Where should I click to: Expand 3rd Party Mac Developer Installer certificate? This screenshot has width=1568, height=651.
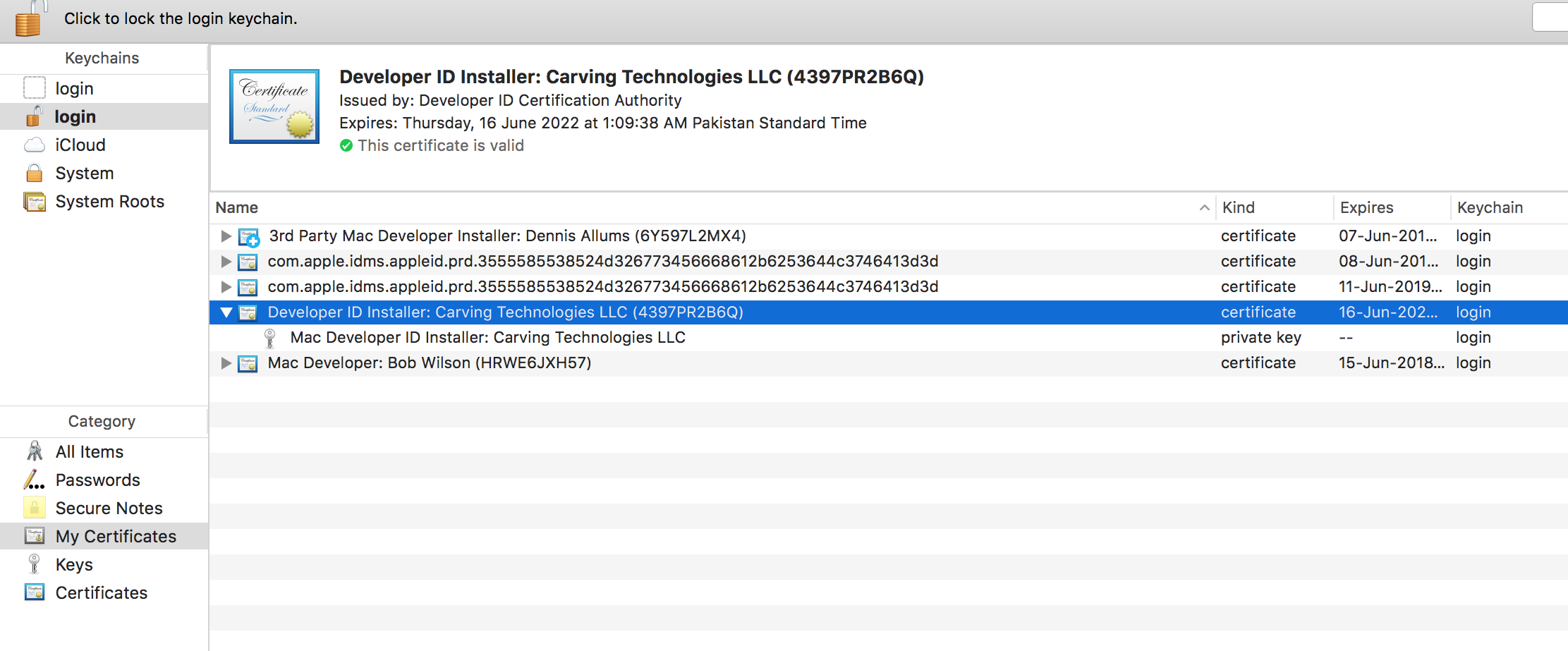point(226,236)
